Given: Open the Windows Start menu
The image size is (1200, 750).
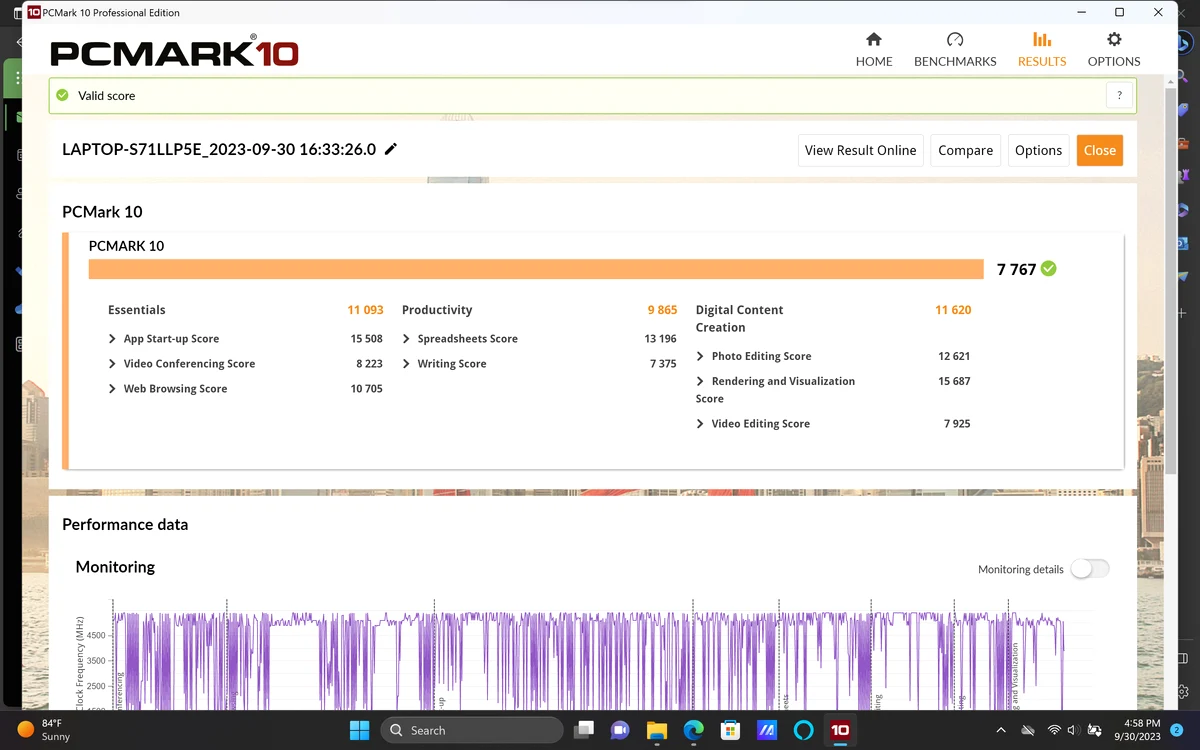Looking at the screenshot, I should point(359,730).
